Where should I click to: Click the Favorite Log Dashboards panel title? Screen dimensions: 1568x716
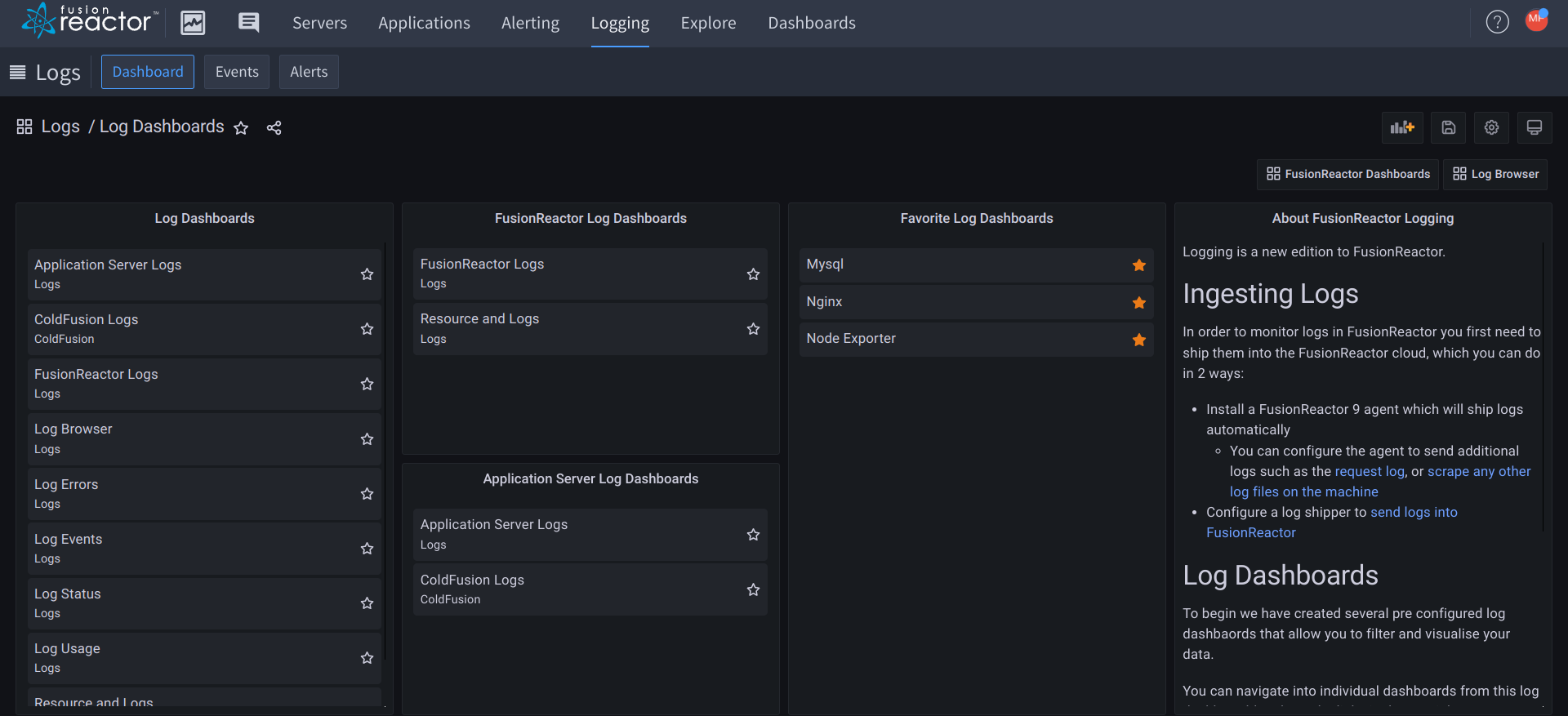click(x=977, y=218)
